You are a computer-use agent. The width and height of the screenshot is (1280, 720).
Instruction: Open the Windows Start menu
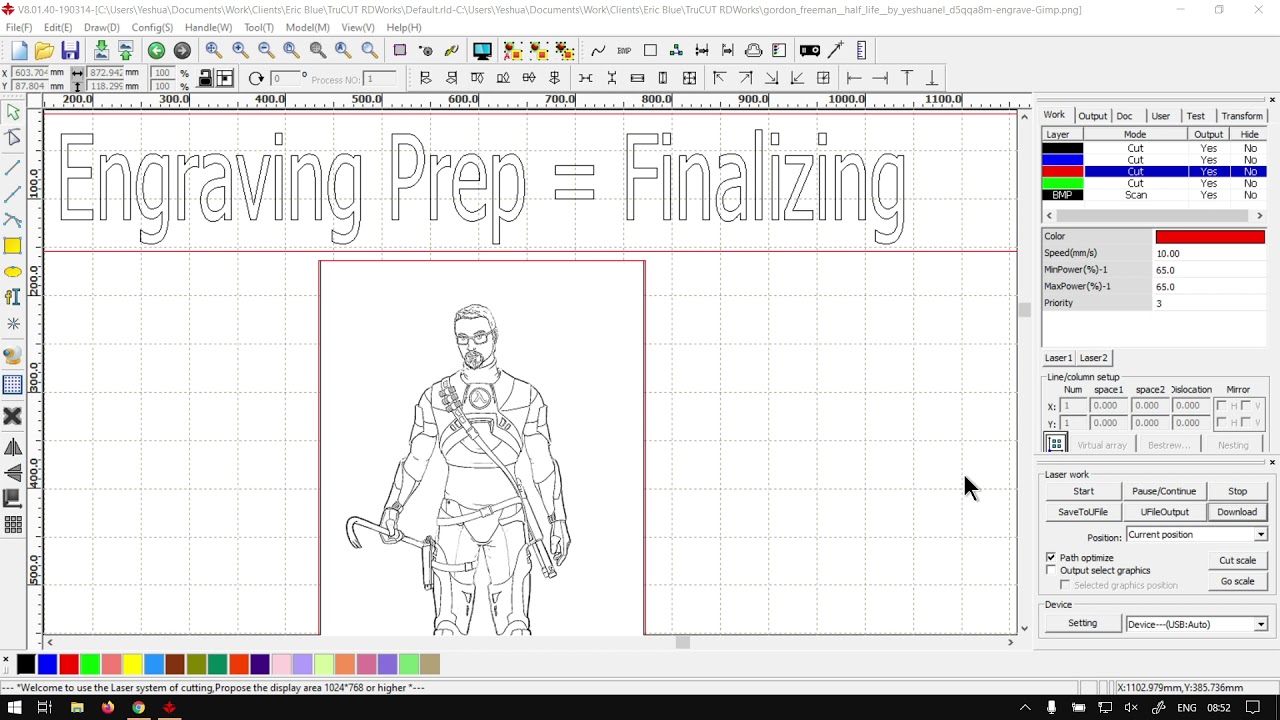(15, 708)
